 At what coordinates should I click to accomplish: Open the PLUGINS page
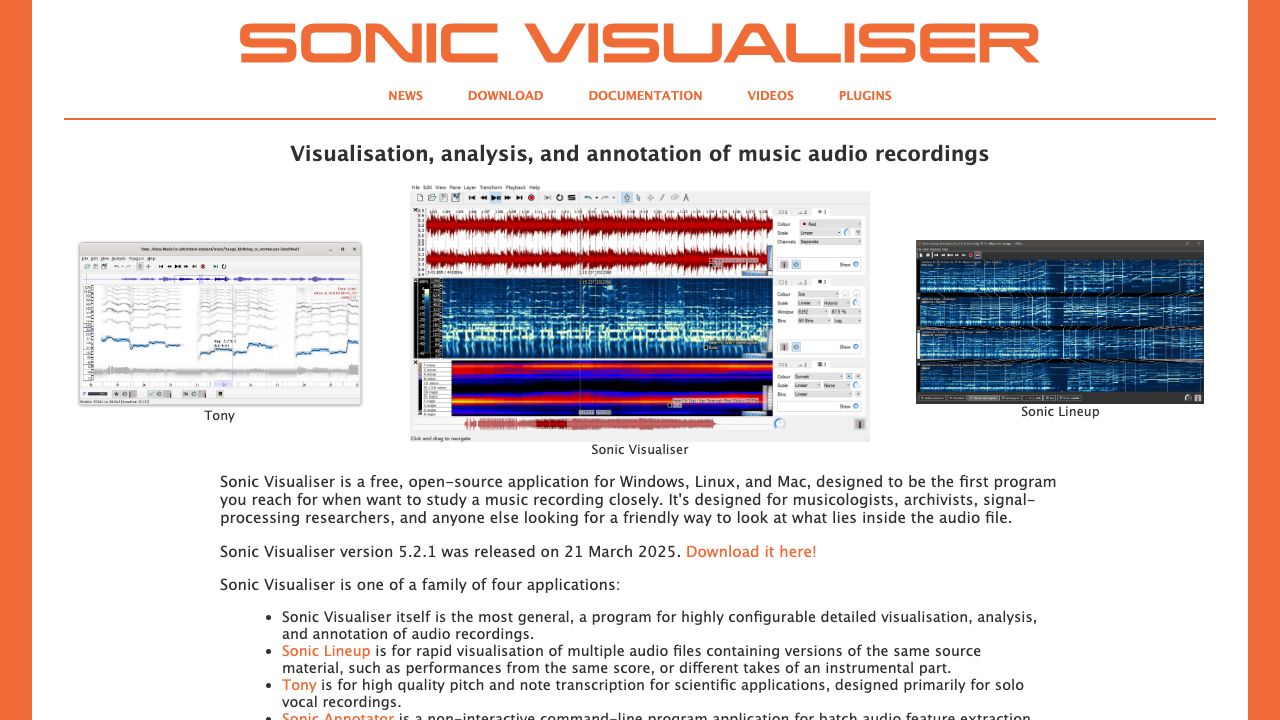coord(865,96)
